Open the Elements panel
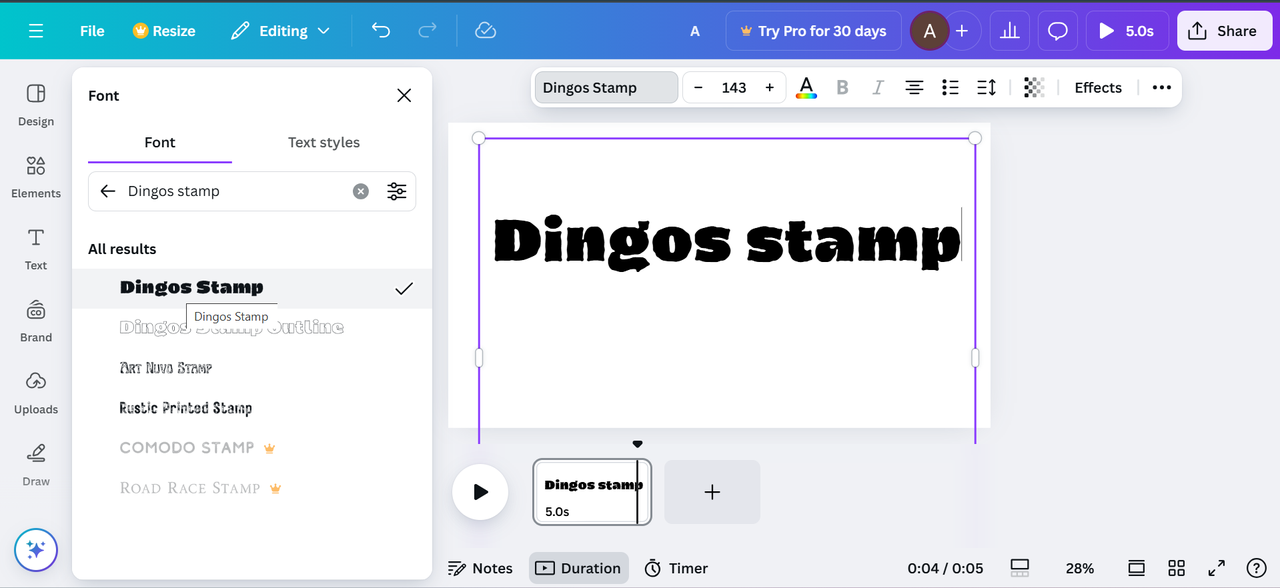Screen dimensions: 1280x588 pos(36,177)
